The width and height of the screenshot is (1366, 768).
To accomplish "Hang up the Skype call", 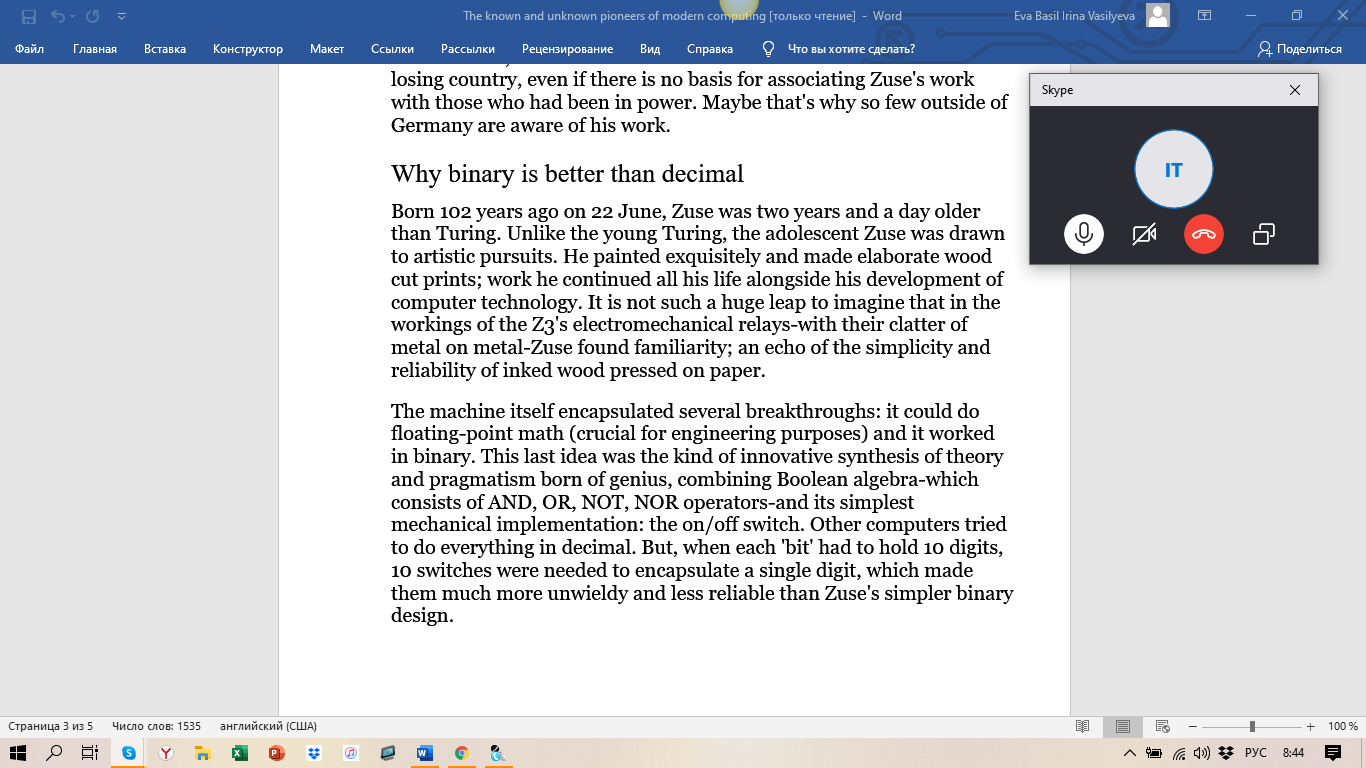I will [x=1204, y=234].
